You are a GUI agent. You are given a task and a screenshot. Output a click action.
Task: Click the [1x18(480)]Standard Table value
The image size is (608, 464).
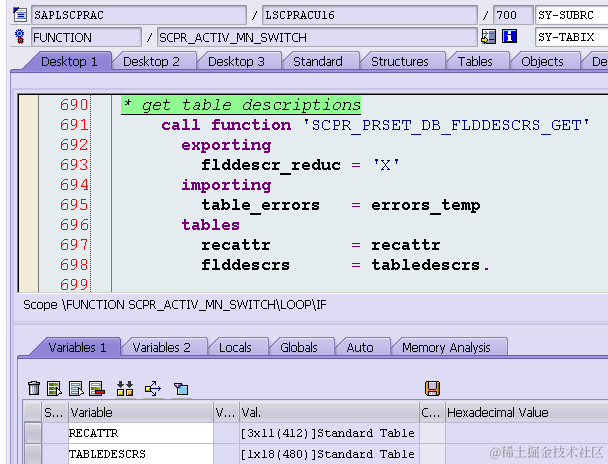329,454
